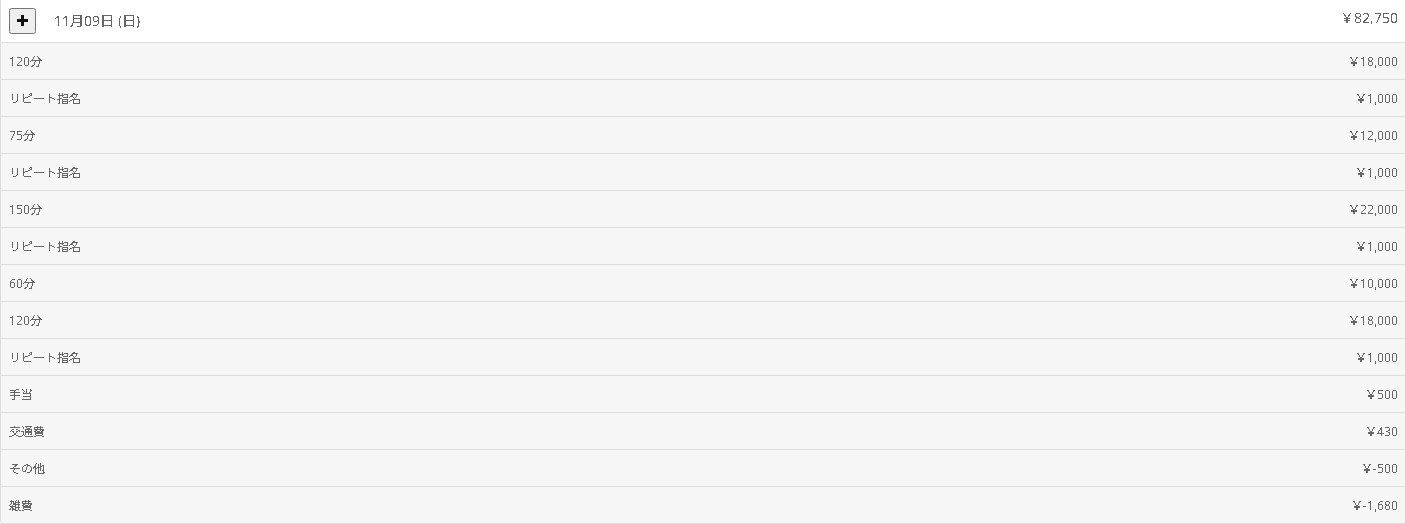Click the plus expand button beside 11月09日
The image size is (1405, 524).
tap(22, 20)
